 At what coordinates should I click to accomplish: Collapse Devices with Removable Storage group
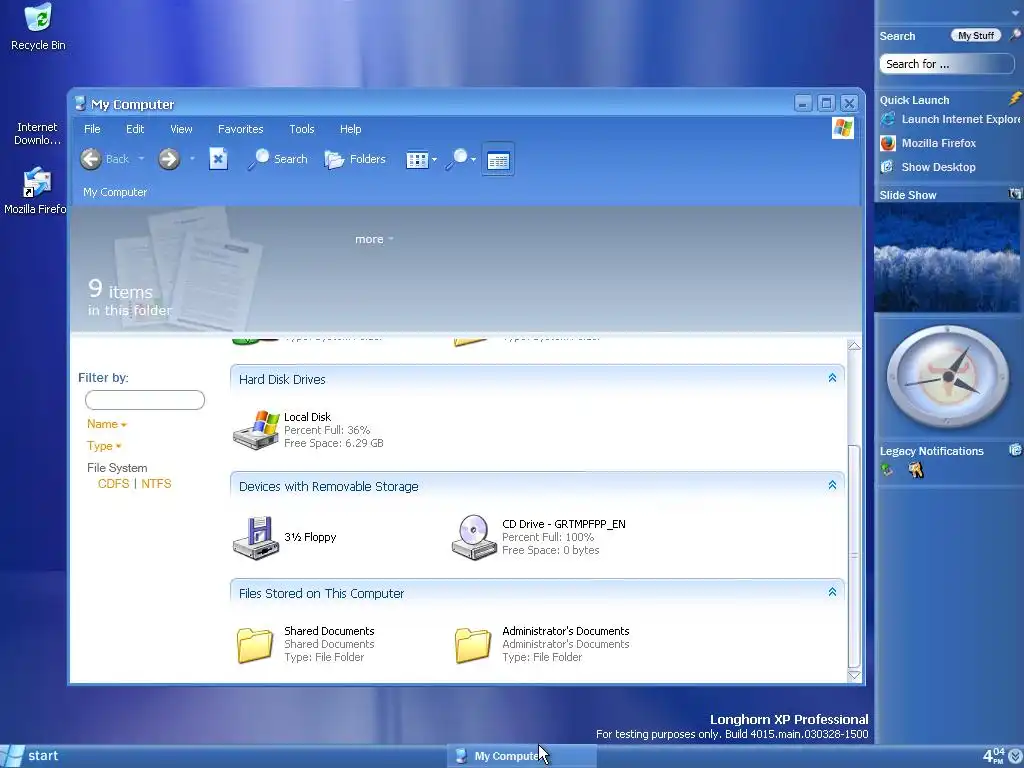[x=832, y=485]
